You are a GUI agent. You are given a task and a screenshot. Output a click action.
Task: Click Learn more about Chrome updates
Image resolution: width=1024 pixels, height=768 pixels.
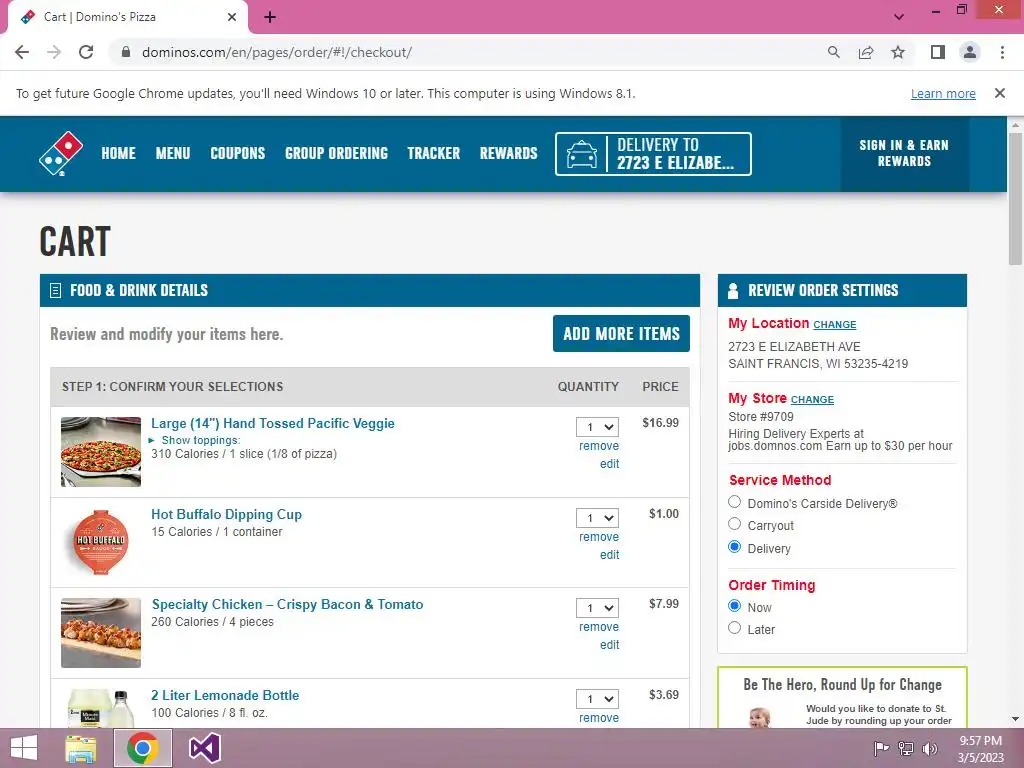(x=943, y=93)
